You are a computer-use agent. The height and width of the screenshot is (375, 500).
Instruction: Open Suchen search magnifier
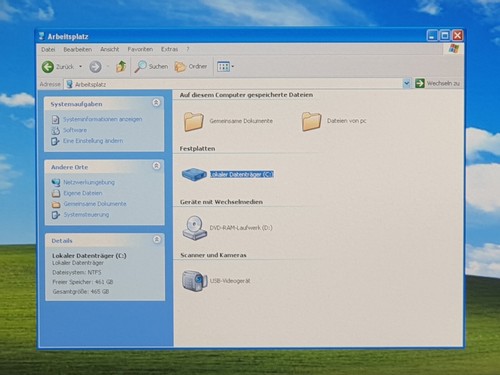[x=140, y=66]
